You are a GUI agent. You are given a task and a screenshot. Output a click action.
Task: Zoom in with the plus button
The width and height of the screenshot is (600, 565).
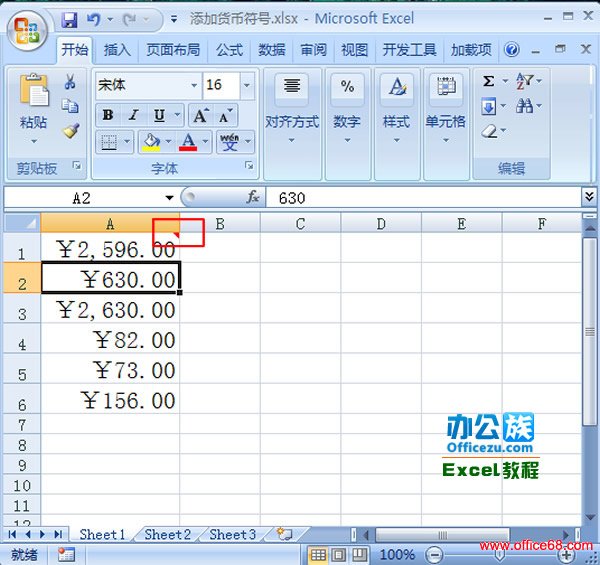tap(567, 555)
